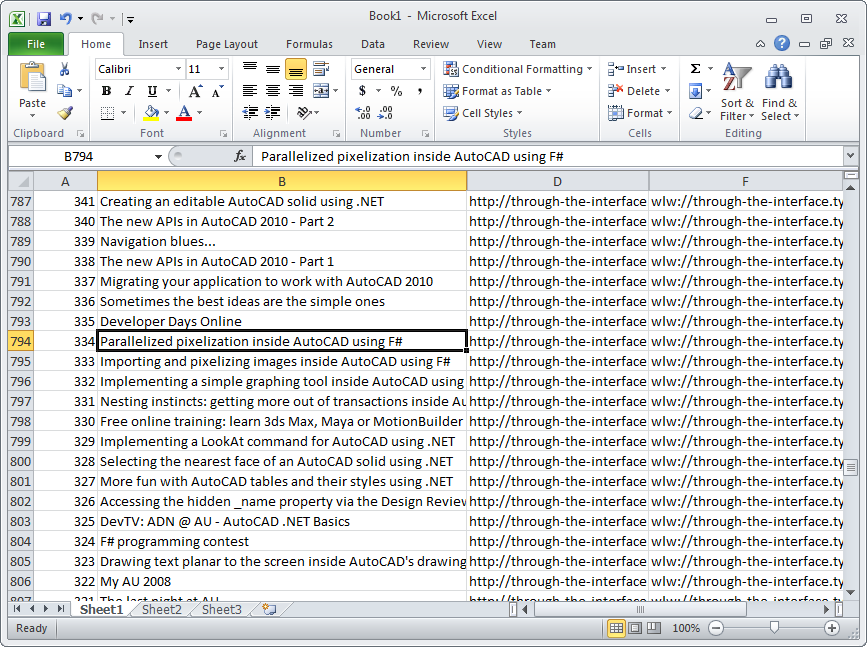
Task: Switch to the Formulas ribbon tab
Action: pyautogui.click(x=309, y=44)
